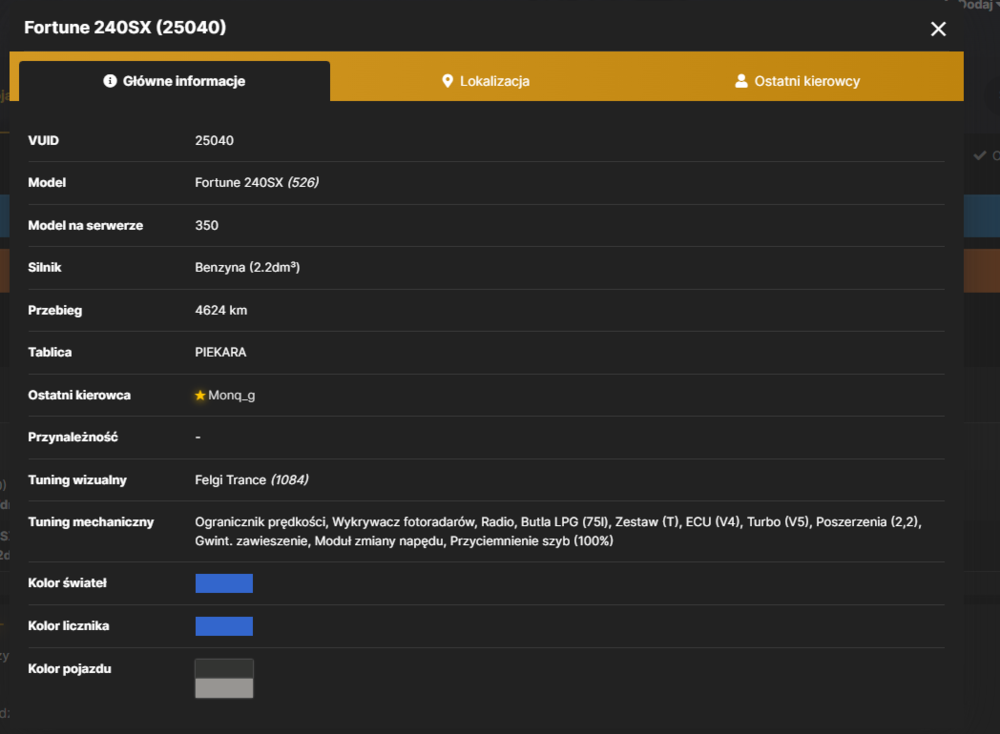Select the blue Kolor licznika swatch
The width and height of the screenshot is (1000, 734).
[224, 626]
